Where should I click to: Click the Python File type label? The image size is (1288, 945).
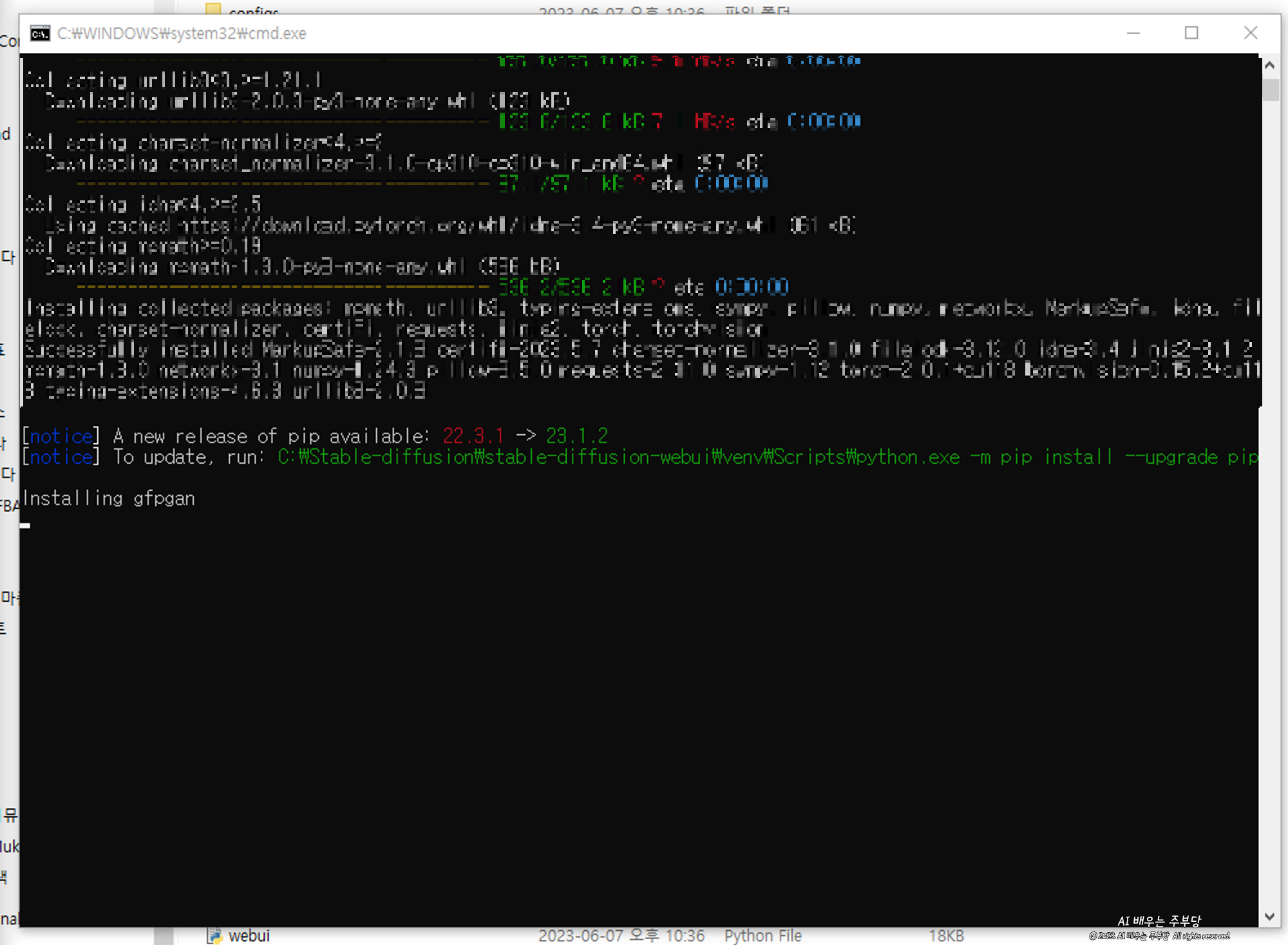[762, 935]
